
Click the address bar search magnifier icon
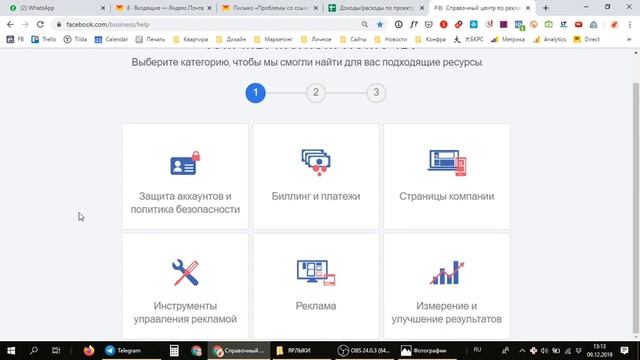(364, 24)
